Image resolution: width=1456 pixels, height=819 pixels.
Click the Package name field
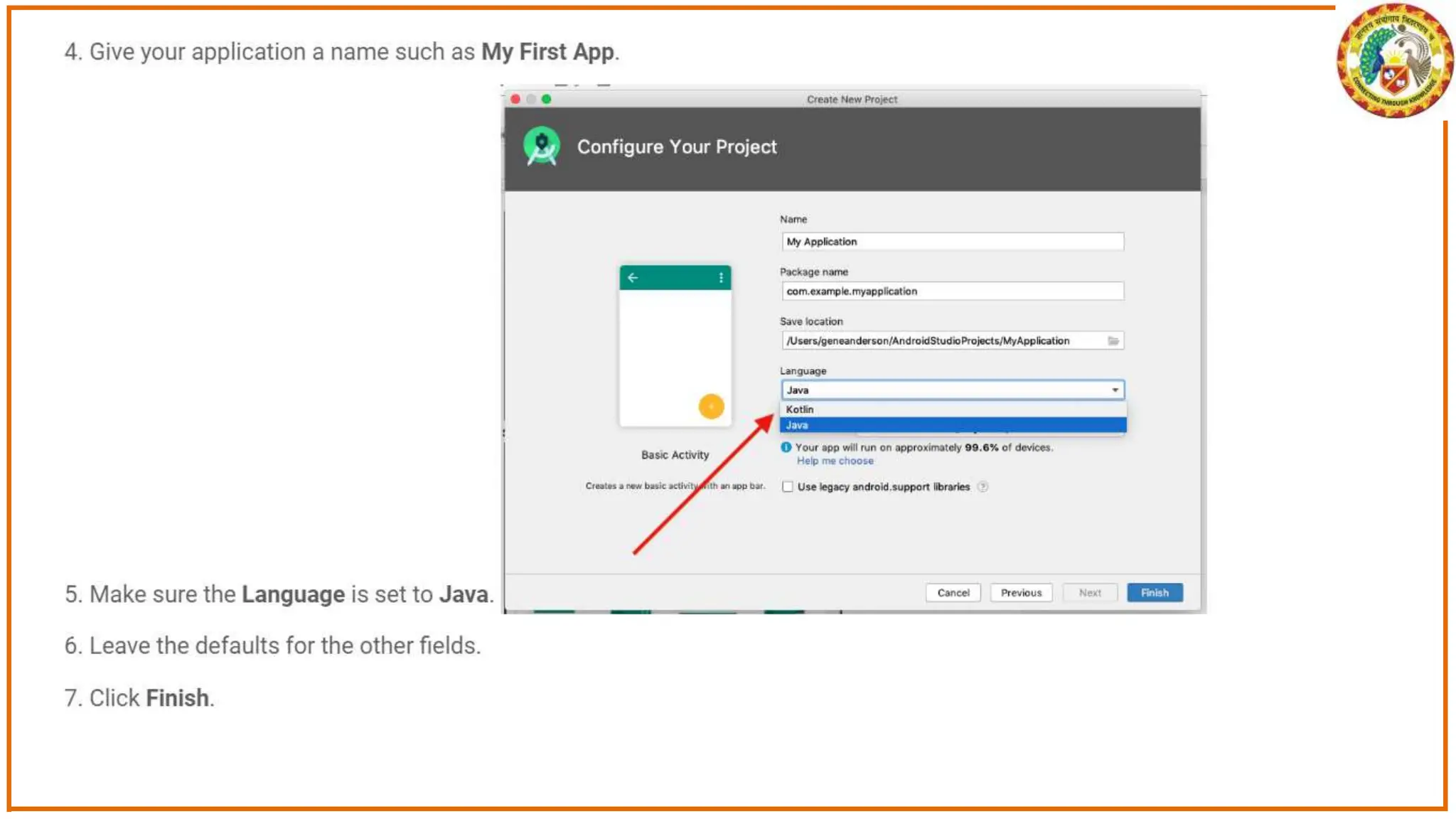(953, 291)
